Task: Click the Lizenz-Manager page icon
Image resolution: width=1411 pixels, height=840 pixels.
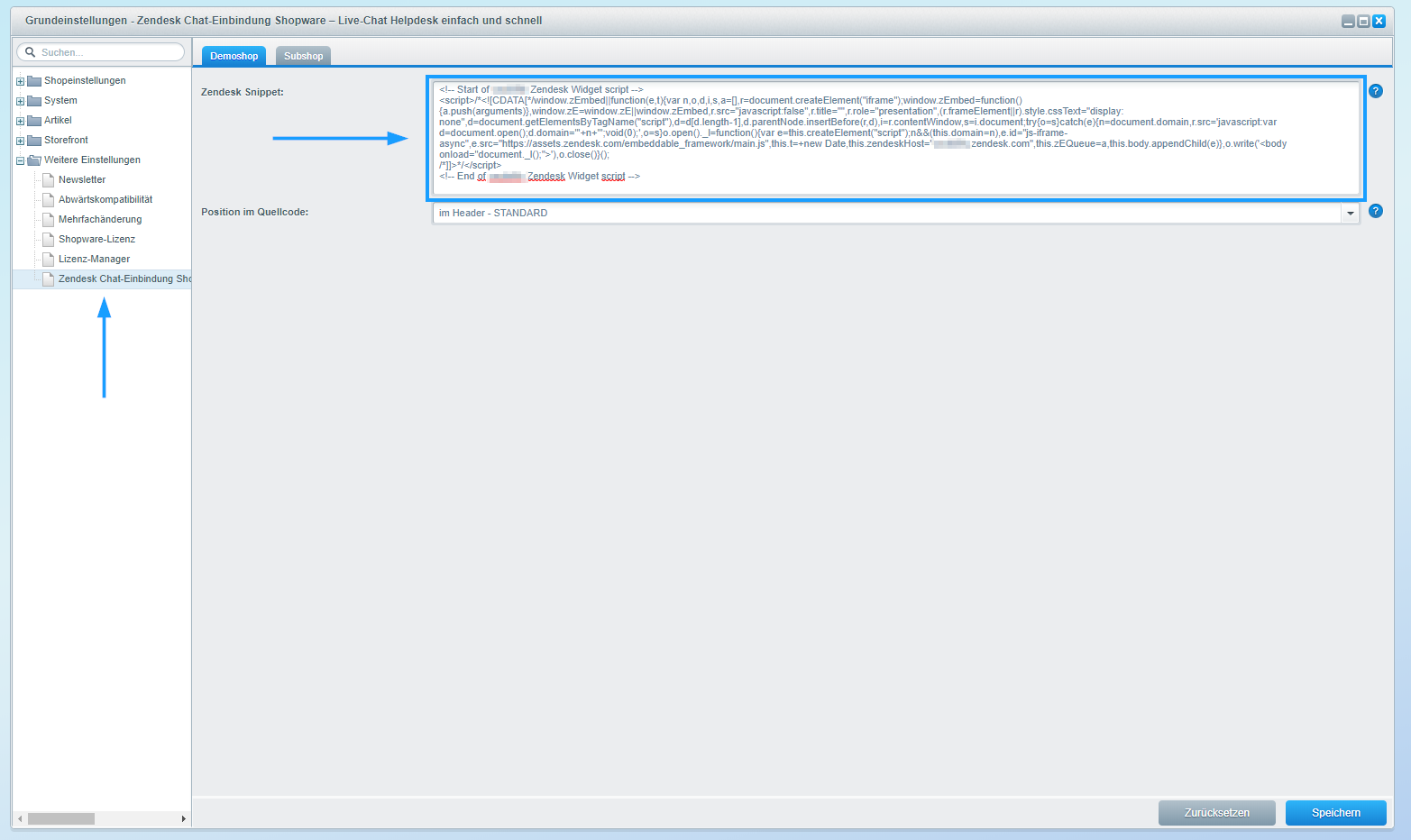Action: [49, 259]
